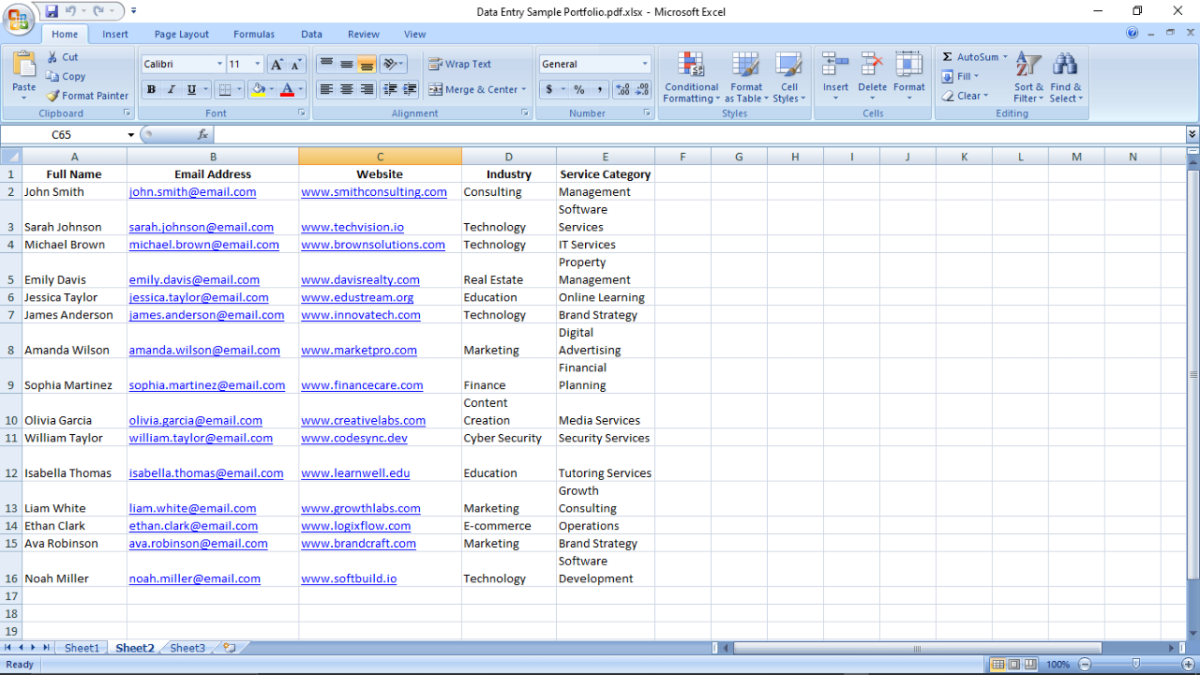Toggle Wrap Text on selected cells
The height and width of the screenshot is (675, 1200).
pos(460,64)
